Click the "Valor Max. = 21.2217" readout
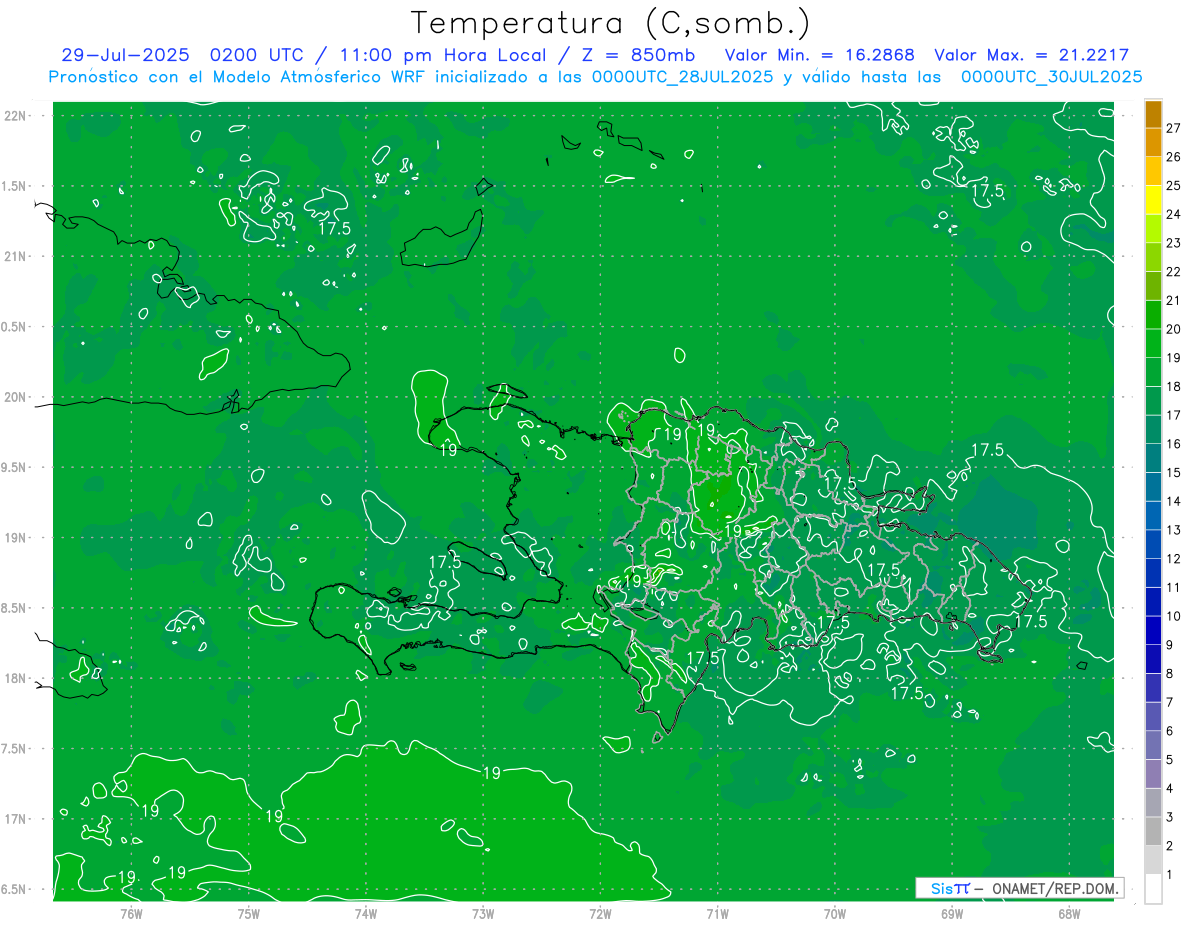This screenshot has height=927, width=1200. (x=1031, y=55)
